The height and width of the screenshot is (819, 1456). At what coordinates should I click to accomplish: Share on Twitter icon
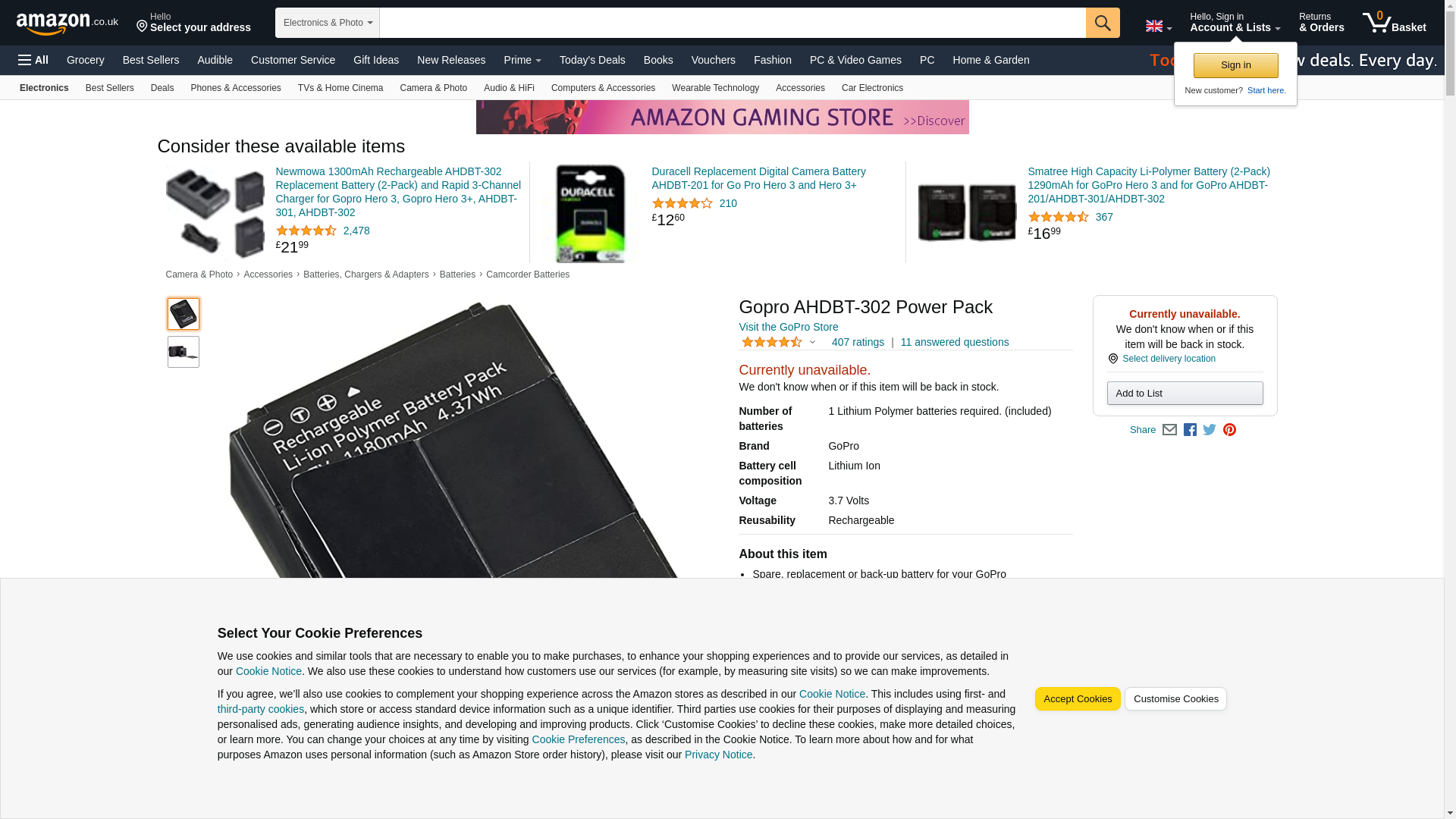1210,430
